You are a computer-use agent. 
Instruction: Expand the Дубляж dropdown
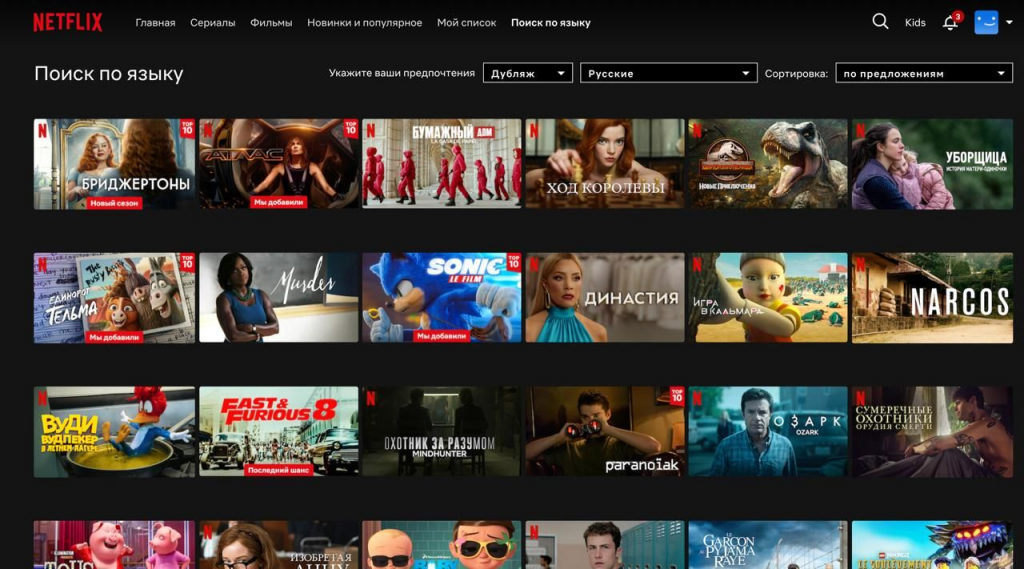[x=527, y=73]
